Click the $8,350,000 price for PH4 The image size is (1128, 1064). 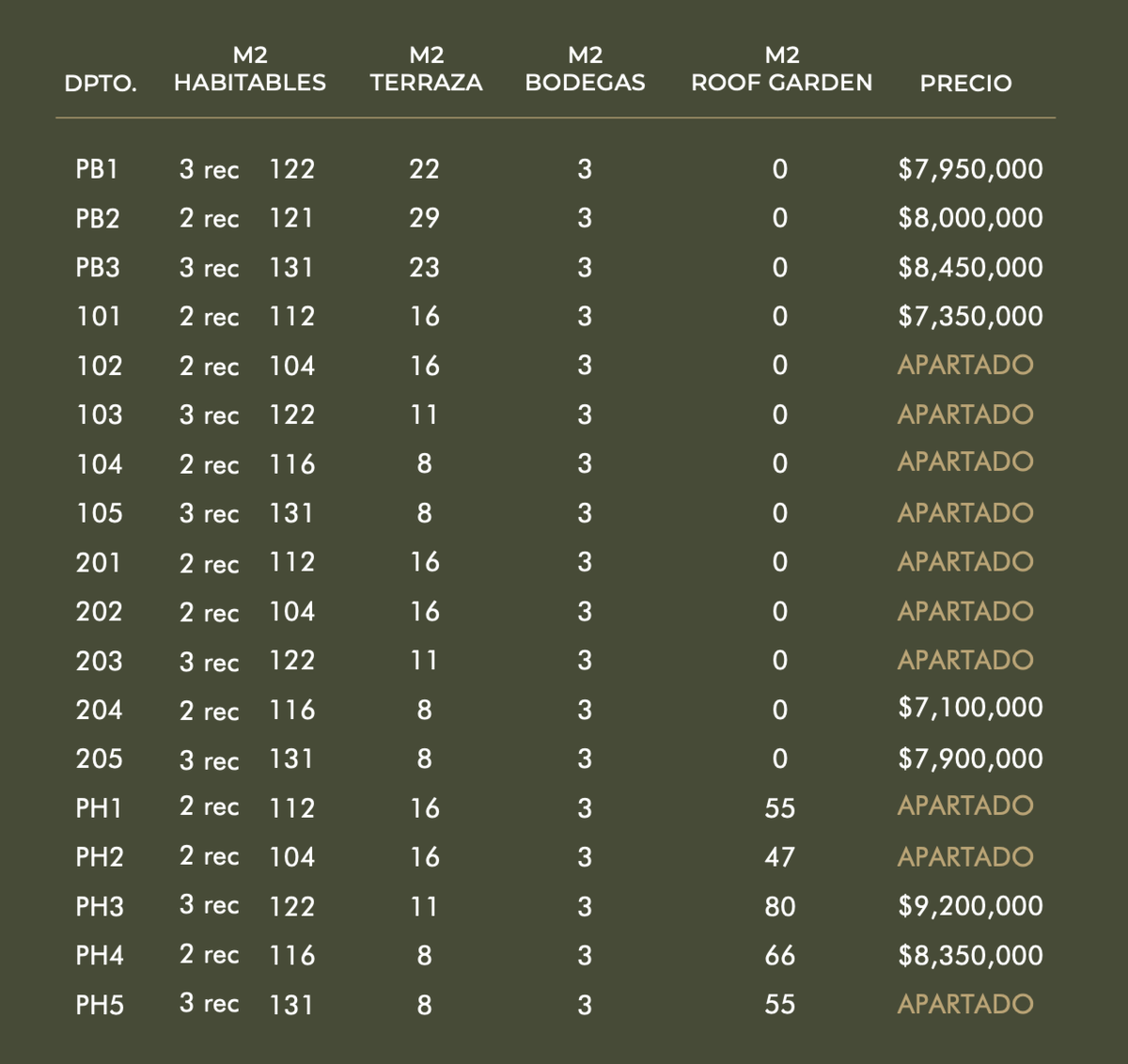970,956
